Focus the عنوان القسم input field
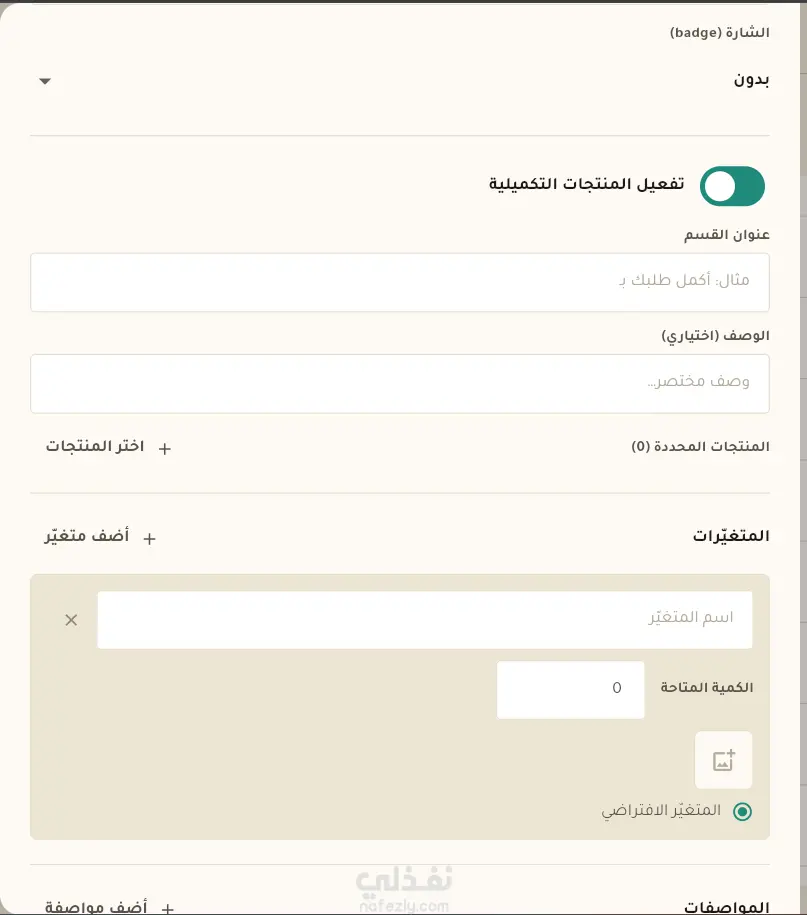Screen dimensions: 807x915 point(400,282)
